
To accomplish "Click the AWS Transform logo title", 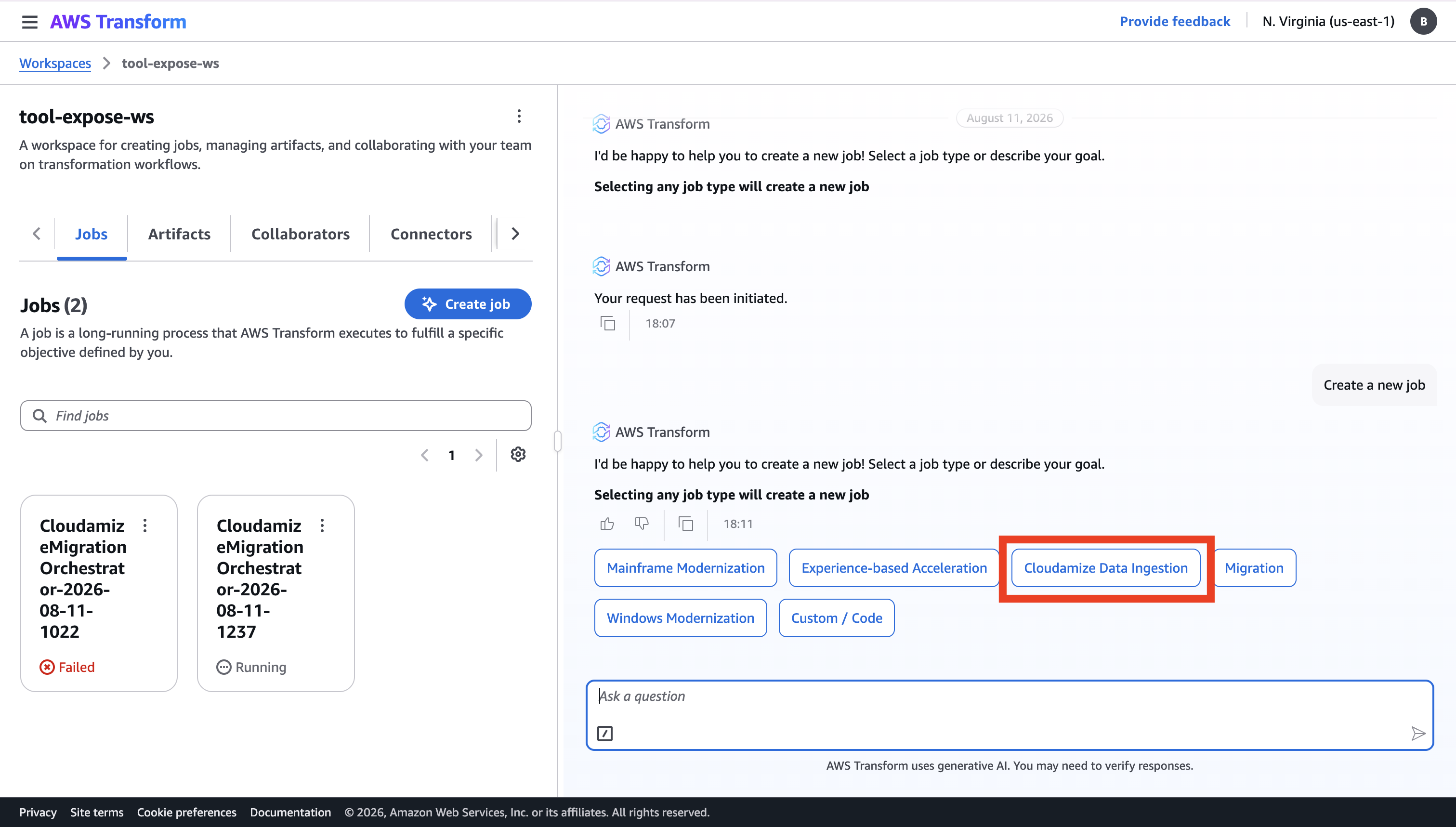I will pyautogui.click(x=118, y=22).
